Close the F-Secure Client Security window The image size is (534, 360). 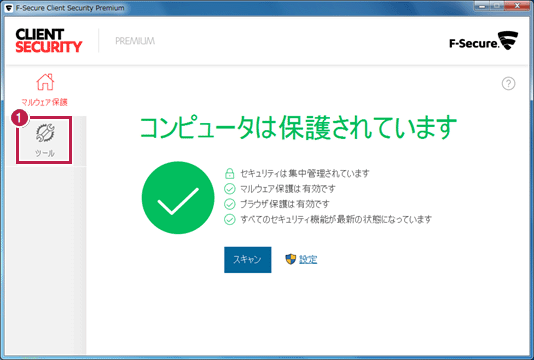click(517, 6)
